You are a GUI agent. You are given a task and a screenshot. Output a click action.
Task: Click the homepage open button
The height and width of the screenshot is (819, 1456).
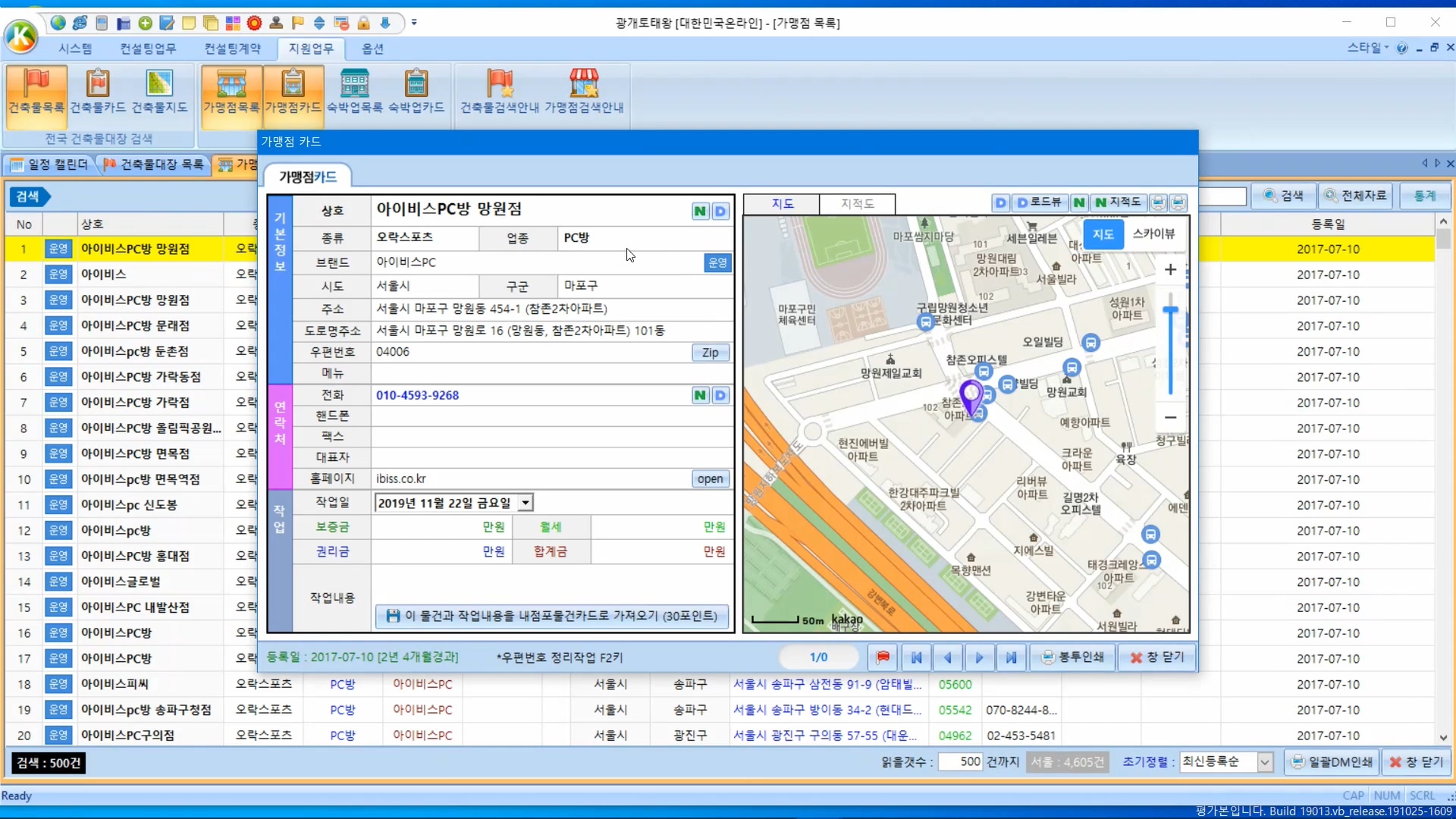(x=710, y=479)
